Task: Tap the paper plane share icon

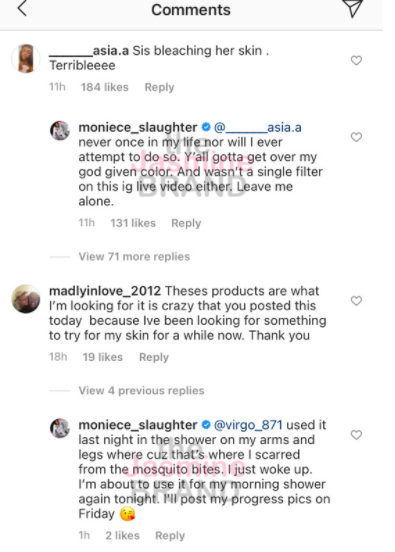Action: click(x=353, y=8)
